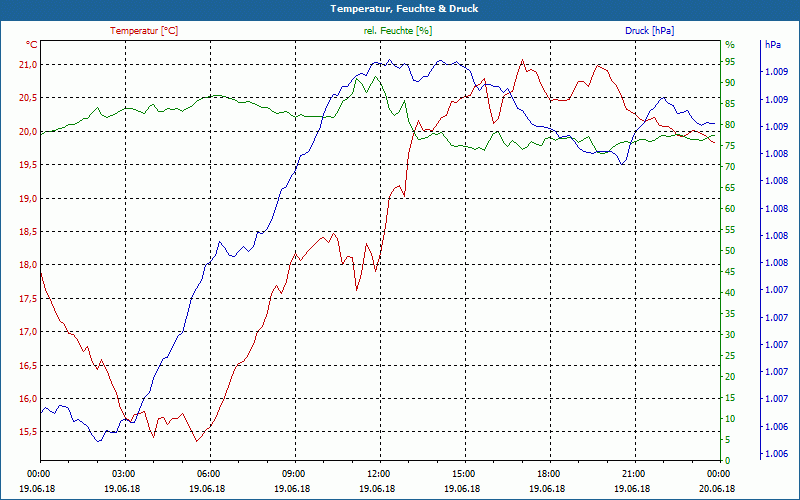The width and height of the screenshot is (800, 500).
Task: Click the green humidity axis value "55"
Action: tap(730, 230)
